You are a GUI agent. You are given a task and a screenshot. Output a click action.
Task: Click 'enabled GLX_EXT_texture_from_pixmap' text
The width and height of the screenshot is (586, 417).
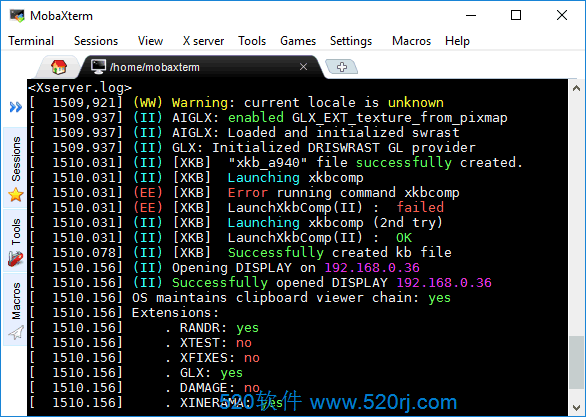pyautogui.click(x=368, y=118)
